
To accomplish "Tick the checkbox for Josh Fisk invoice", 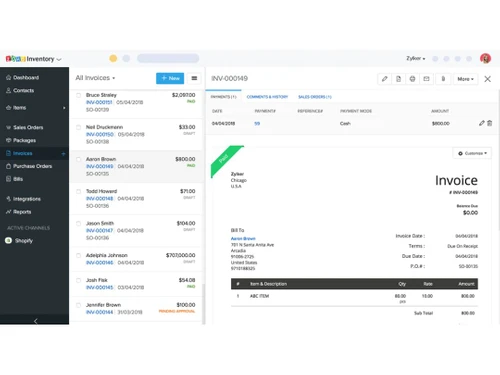I will pyautogui.click(x=78, y=280).
